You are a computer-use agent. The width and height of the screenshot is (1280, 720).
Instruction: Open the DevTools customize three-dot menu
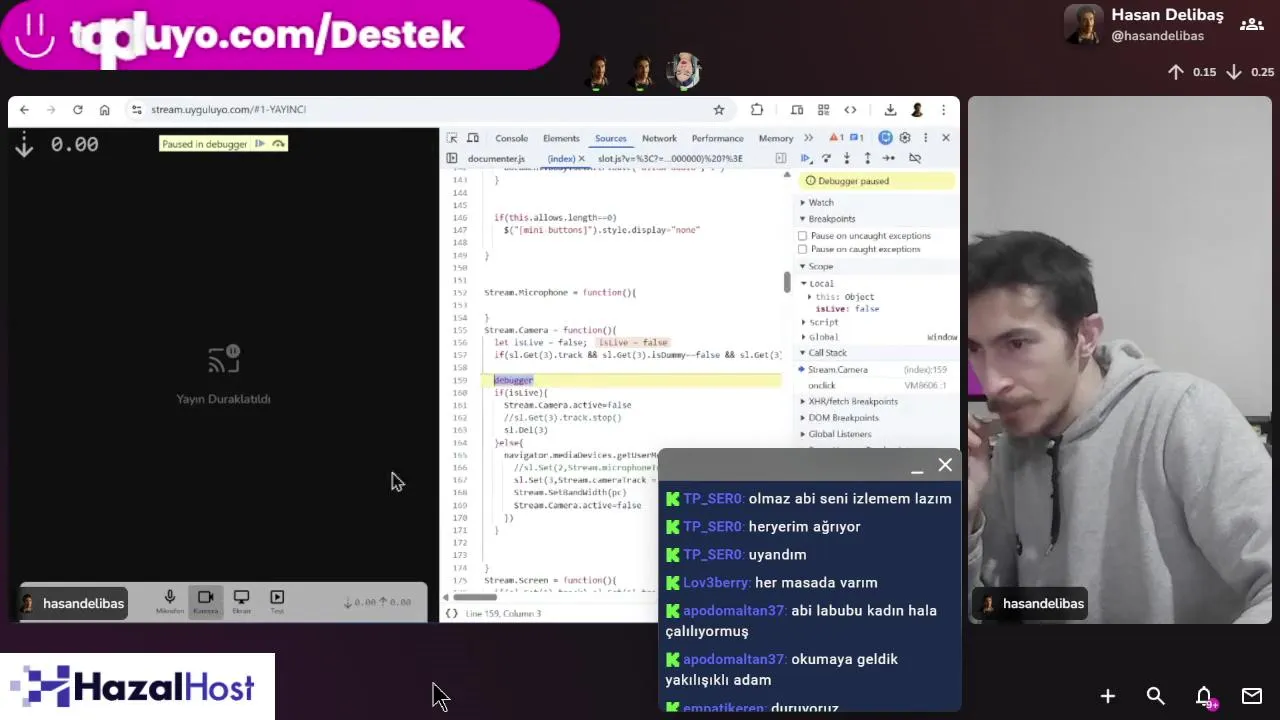pyautogui.click(x=925, y=138)
